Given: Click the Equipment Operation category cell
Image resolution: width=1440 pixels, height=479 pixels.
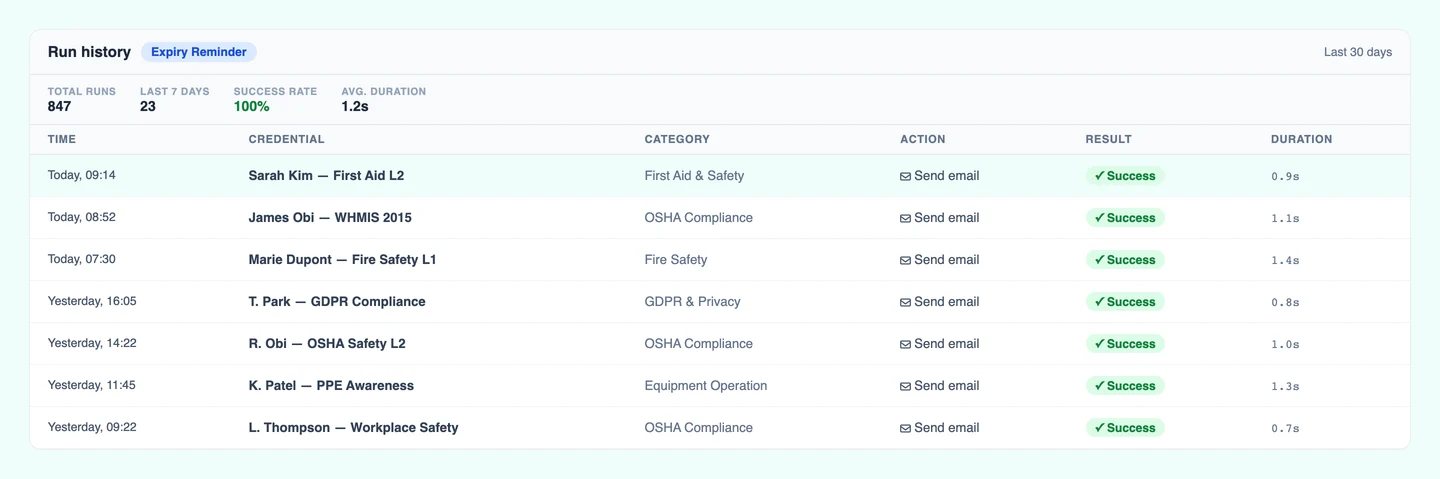Looking at the screenshot, I should (x=706, y=386).
